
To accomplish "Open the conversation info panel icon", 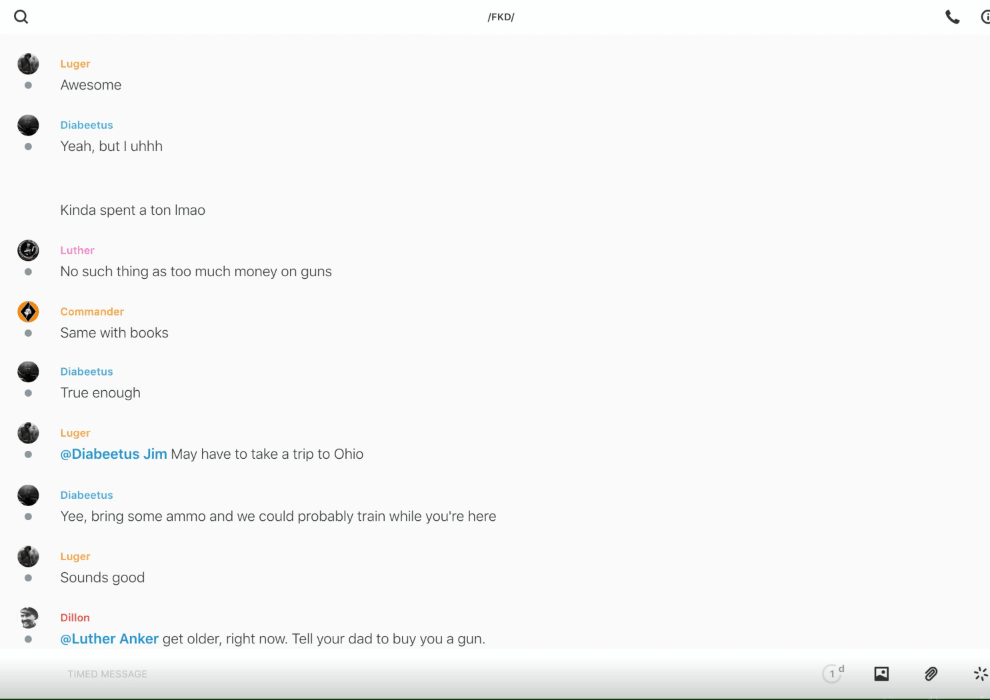I will pos(985,17).
